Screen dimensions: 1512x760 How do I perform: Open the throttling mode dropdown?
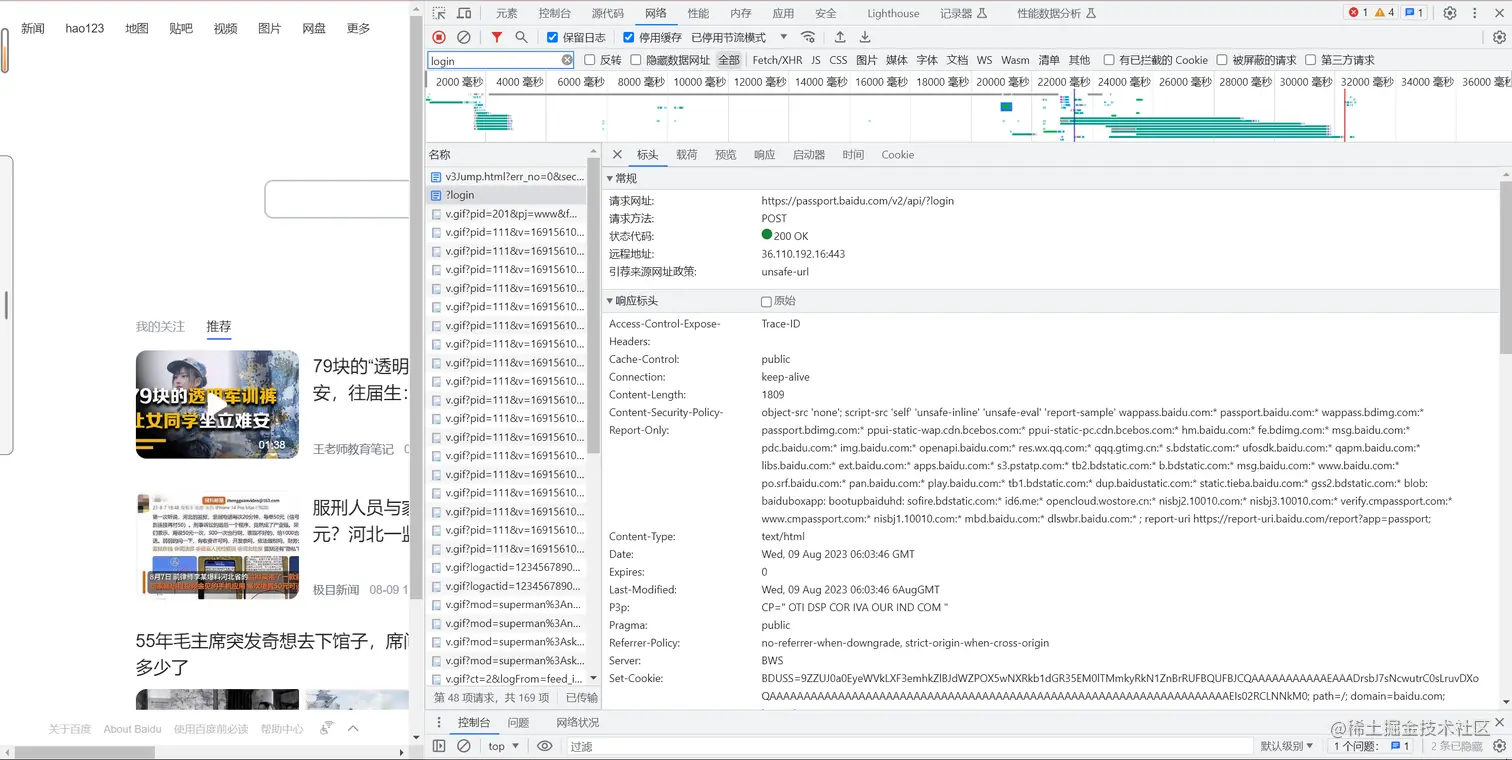[x=739, y=37]
